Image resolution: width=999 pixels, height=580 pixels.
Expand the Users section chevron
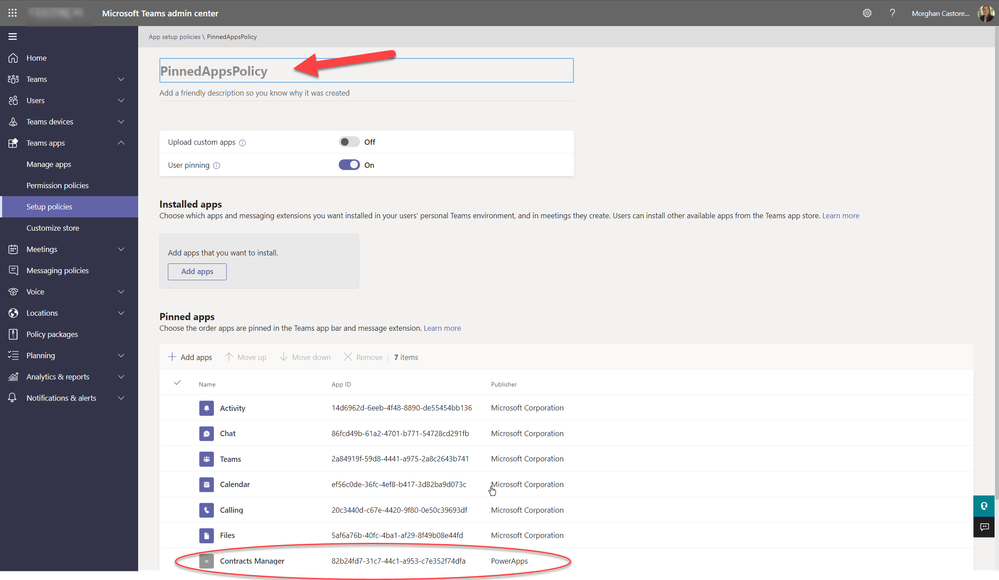pos(121,100)
